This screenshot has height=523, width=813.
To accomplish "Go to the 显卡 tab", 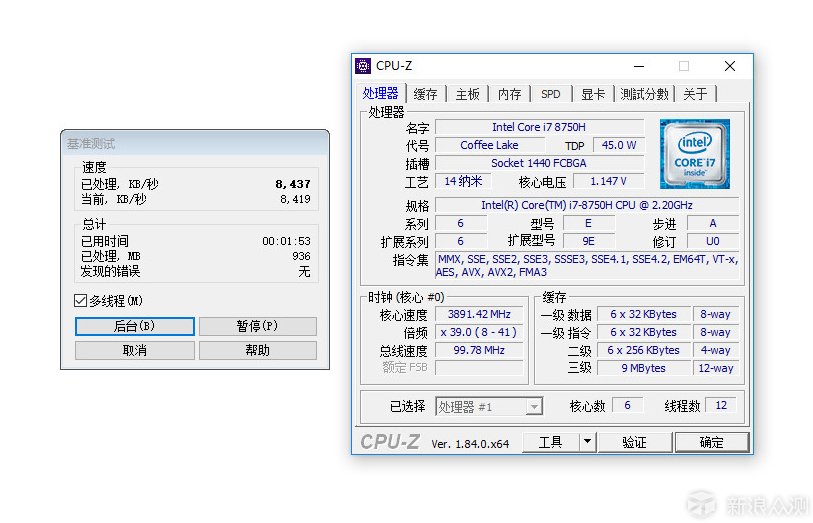I will coord(593,94).
